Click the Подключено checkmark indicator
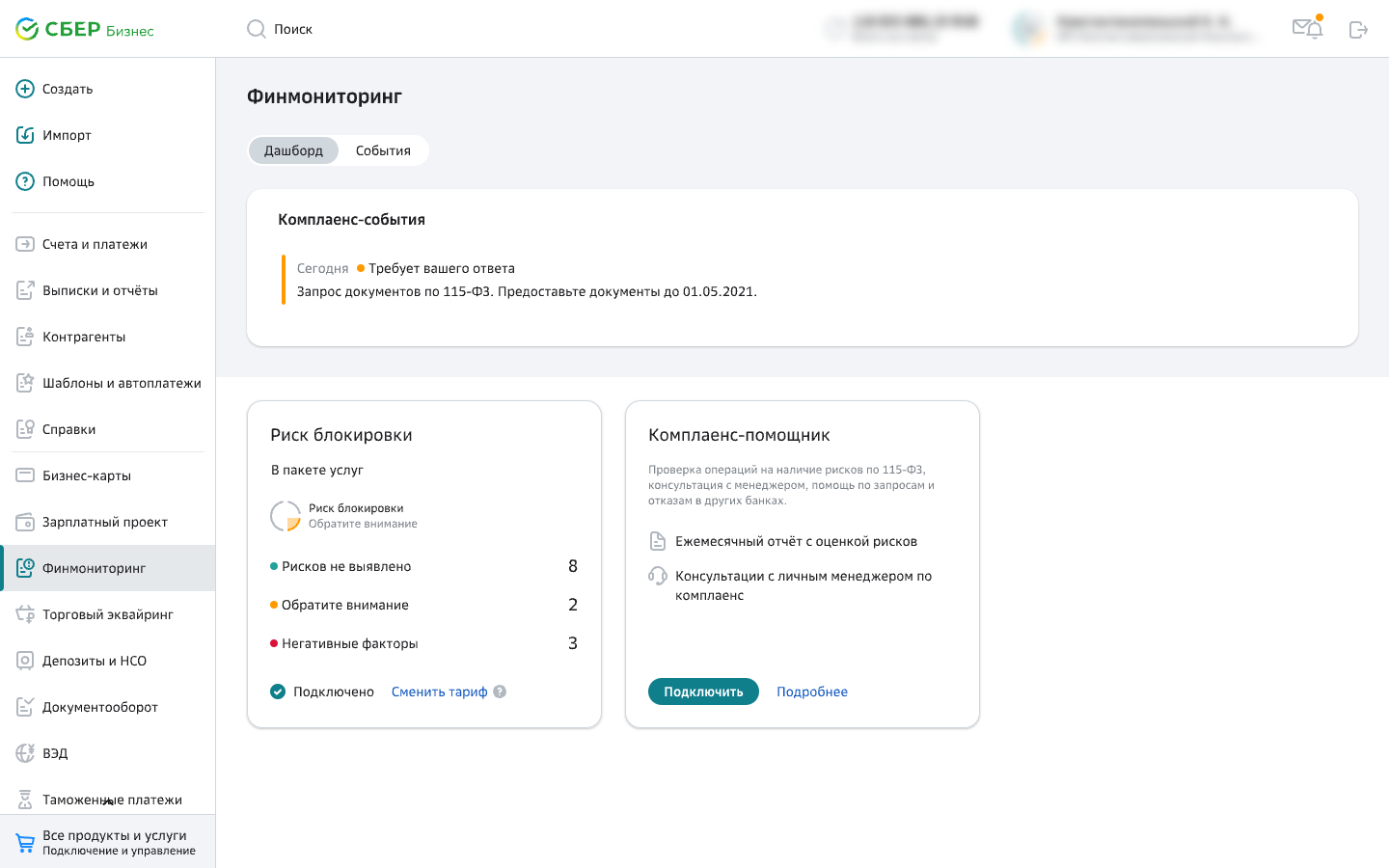The image size is (1389, 868). pos(278,692)
